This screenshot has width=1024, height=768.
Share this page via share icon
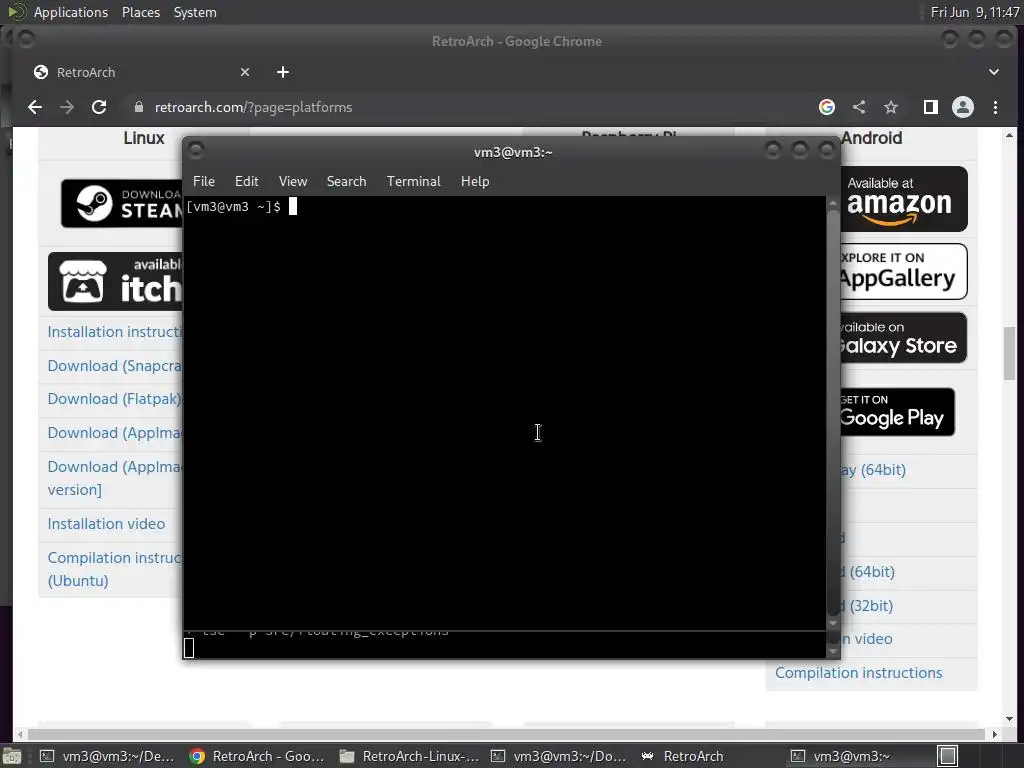point(859,107)
